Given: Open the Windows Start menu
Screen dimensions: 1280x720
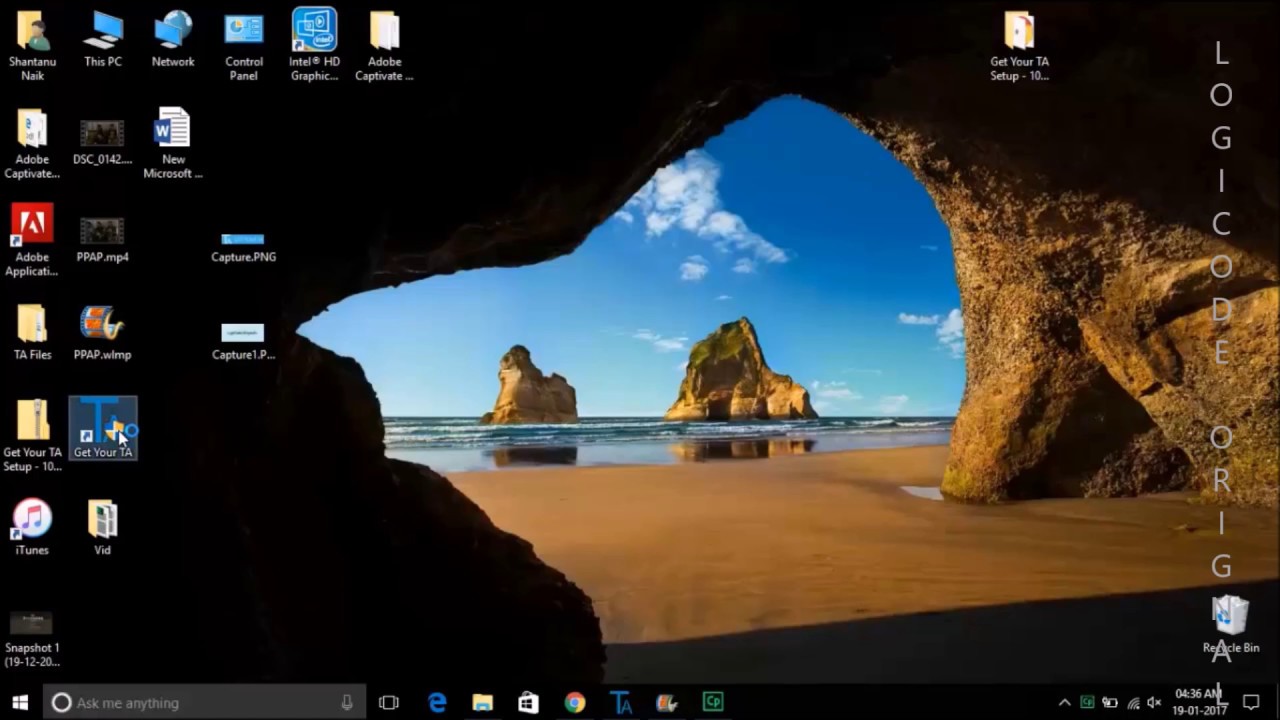Looking at the screenshot, I should click(20, 702).
